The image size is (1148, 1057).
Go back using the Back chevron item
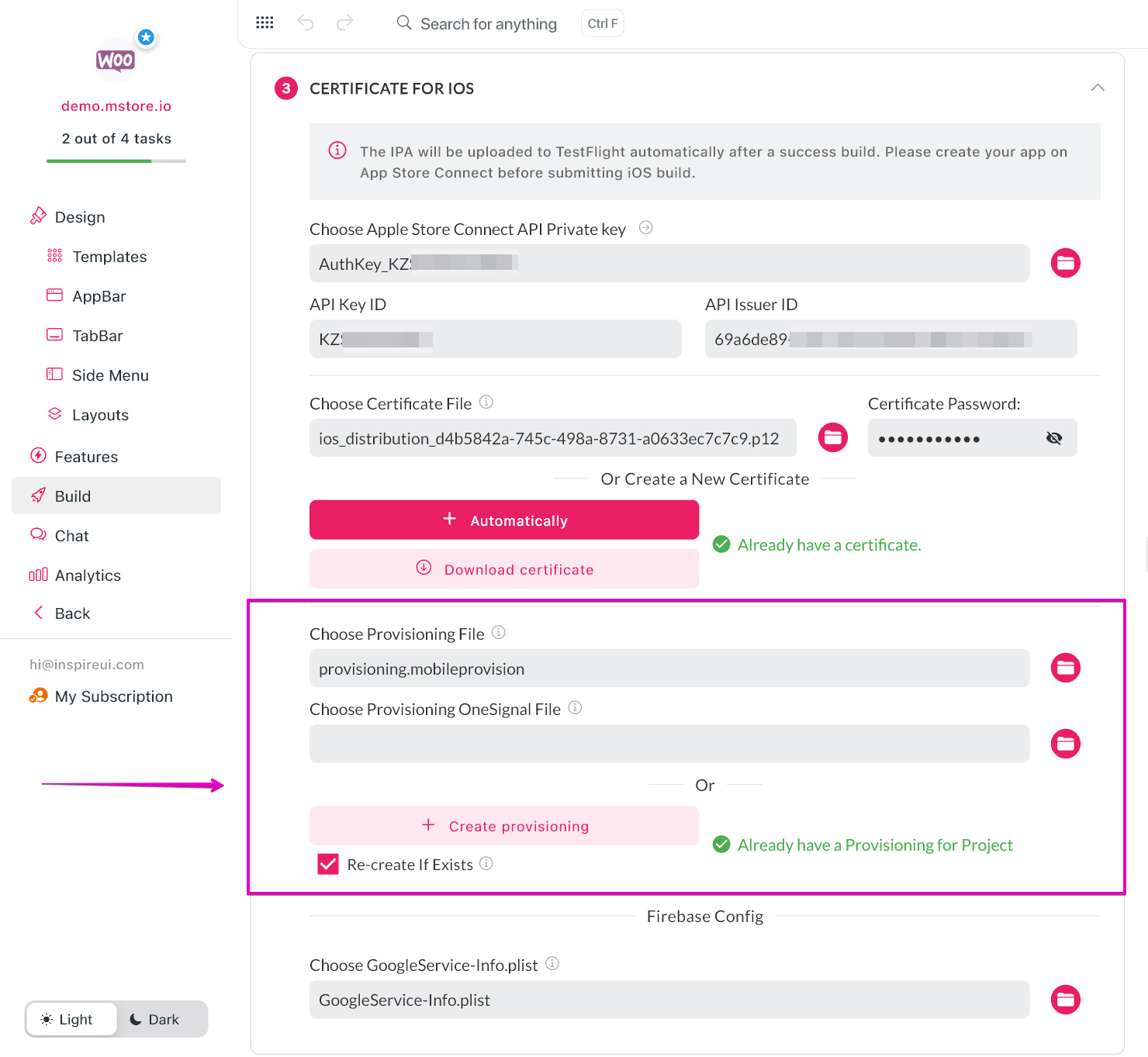click(72, 613)
